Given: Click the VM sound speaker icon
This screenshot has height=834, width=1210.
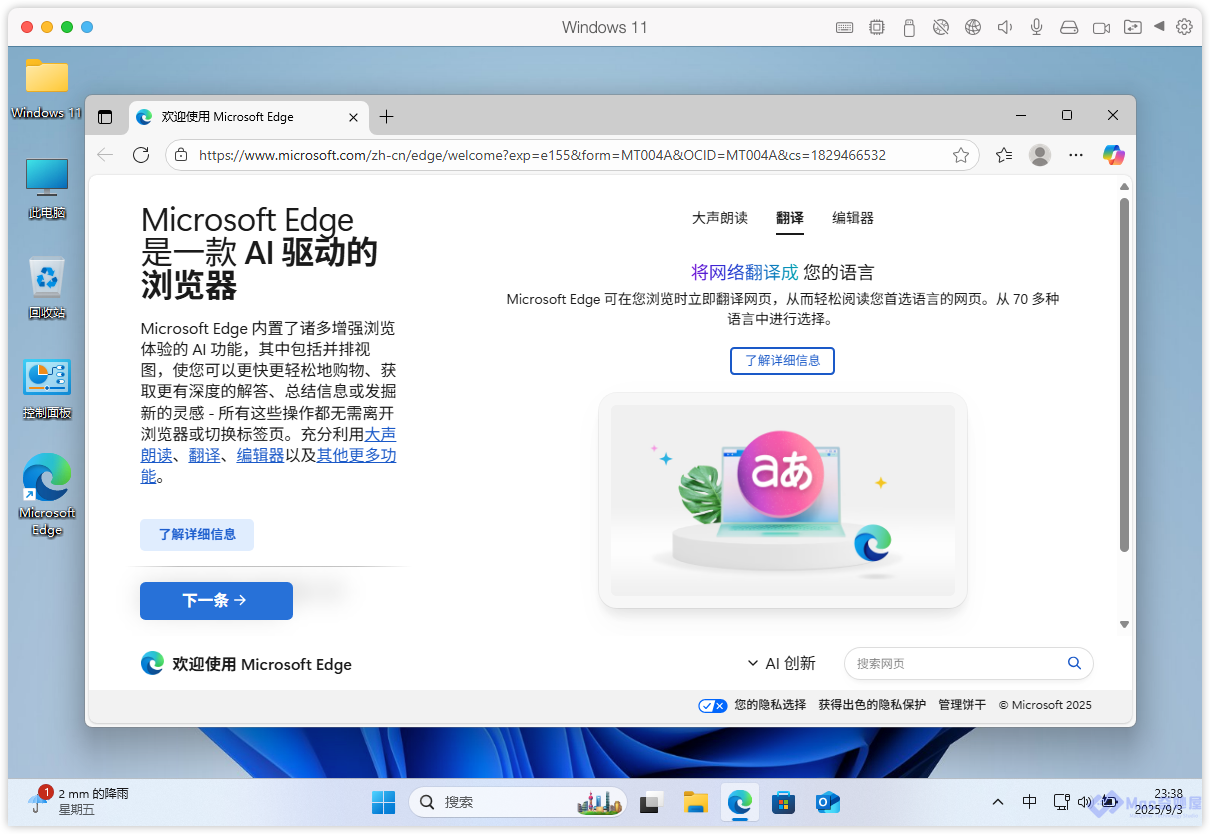Looking at the screenshot, I should pyautogui.click(x=1005, y=28).
